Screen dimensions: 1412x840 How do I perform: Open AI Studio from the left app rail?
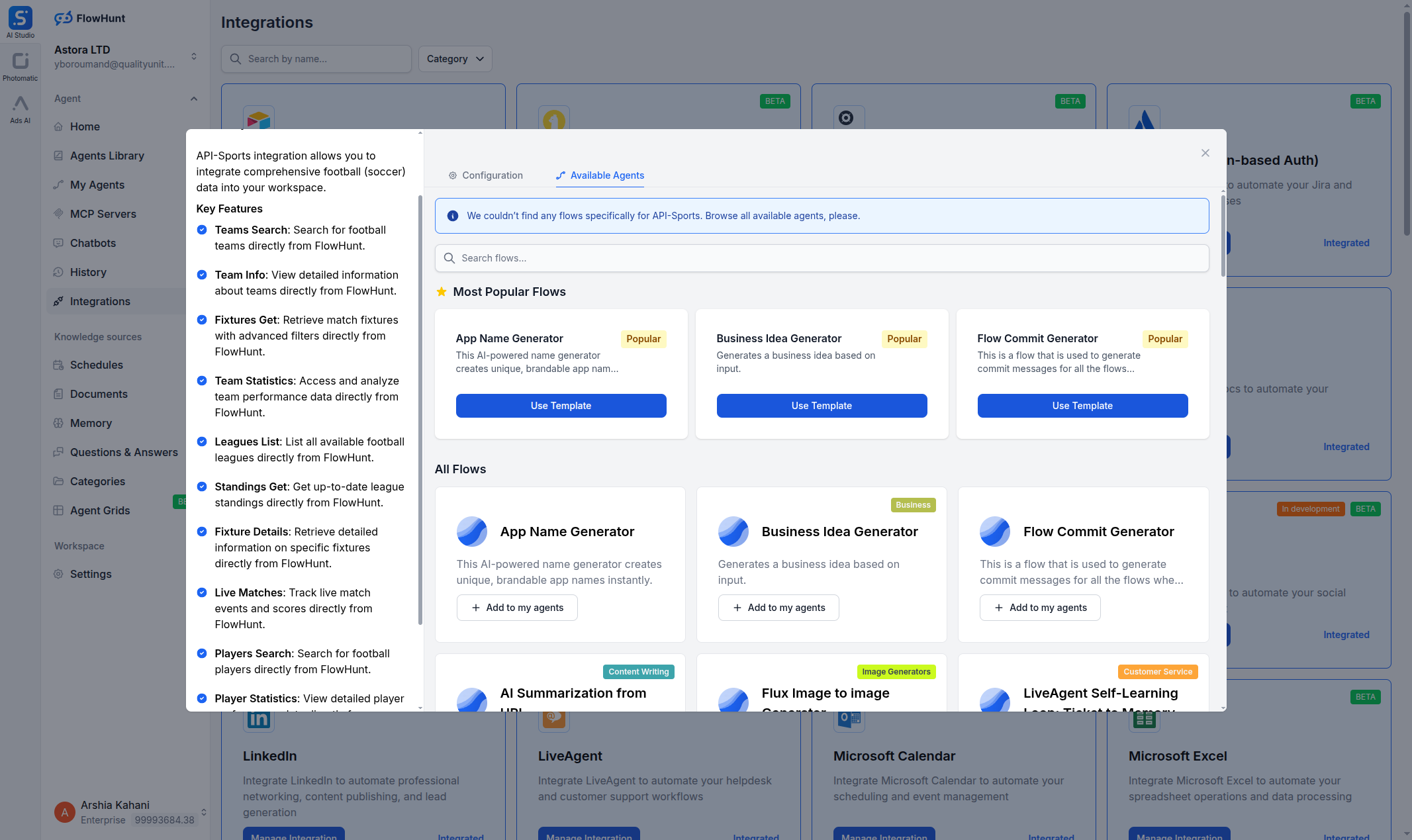tap(20, 19)
